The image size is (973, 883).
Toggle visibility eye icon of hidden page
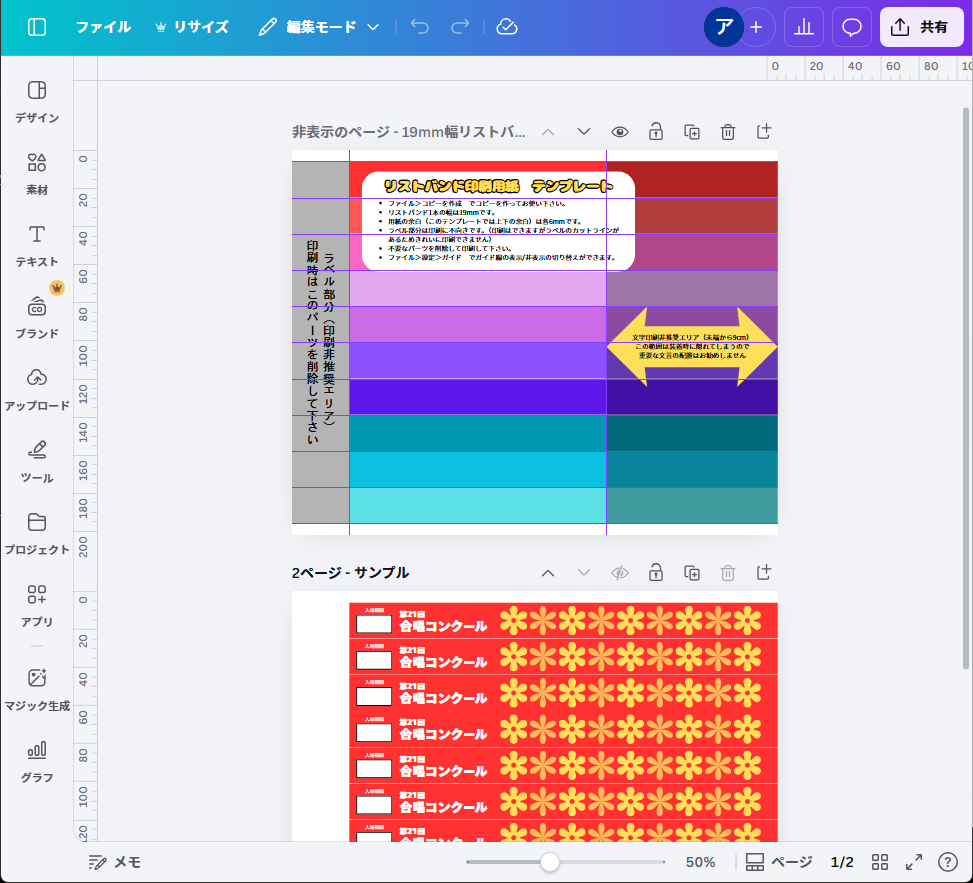tap(620, 132)
